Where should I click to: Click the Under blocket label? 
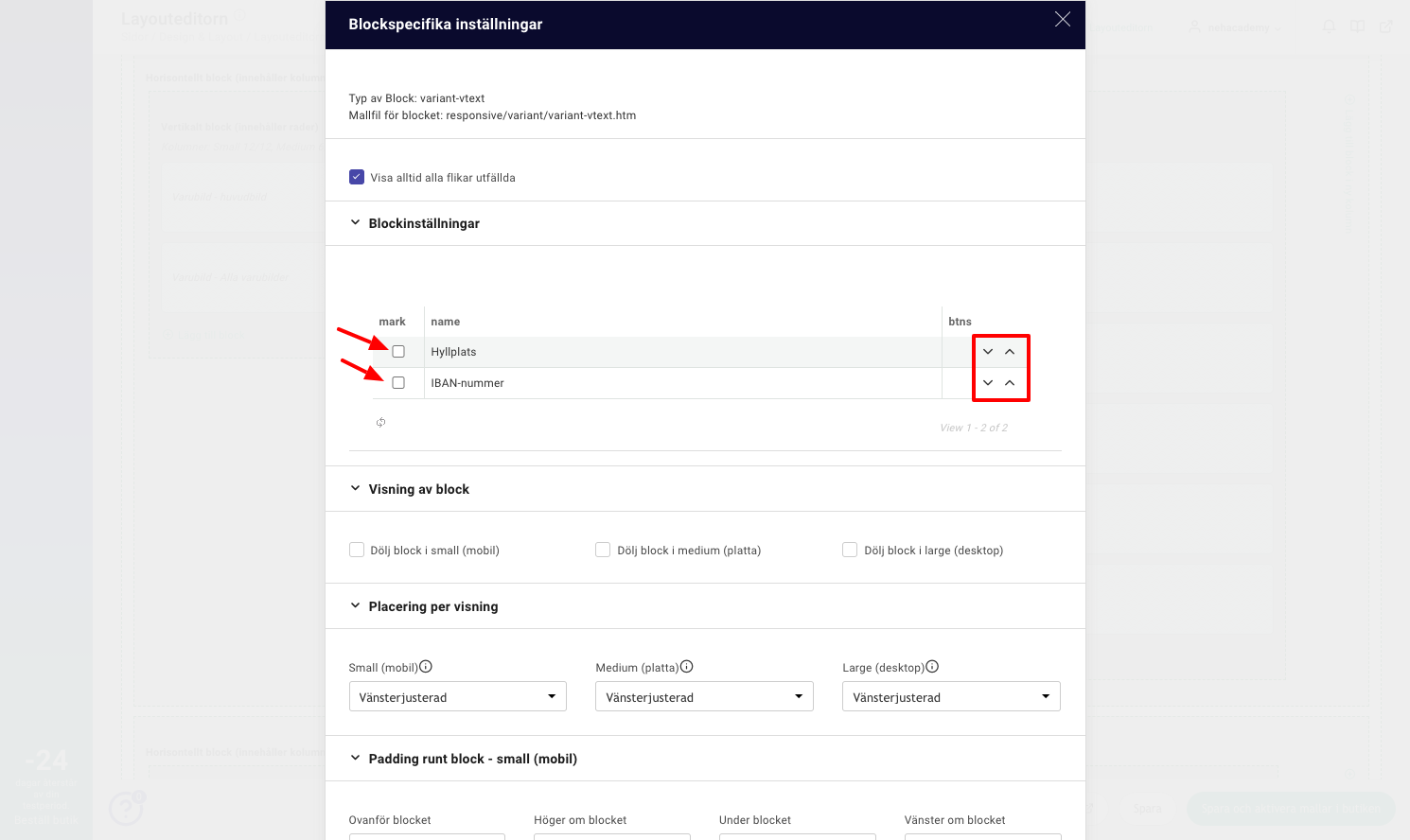pyautogui.click(x=755, y=820)
